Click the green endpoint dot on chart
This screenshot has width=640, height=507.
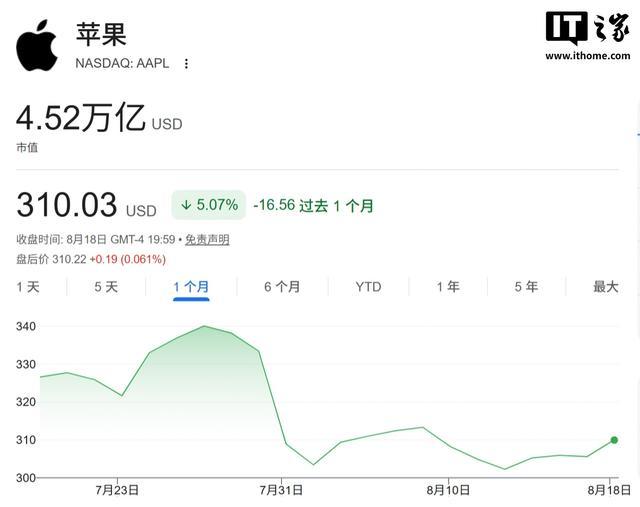(614, 440)
